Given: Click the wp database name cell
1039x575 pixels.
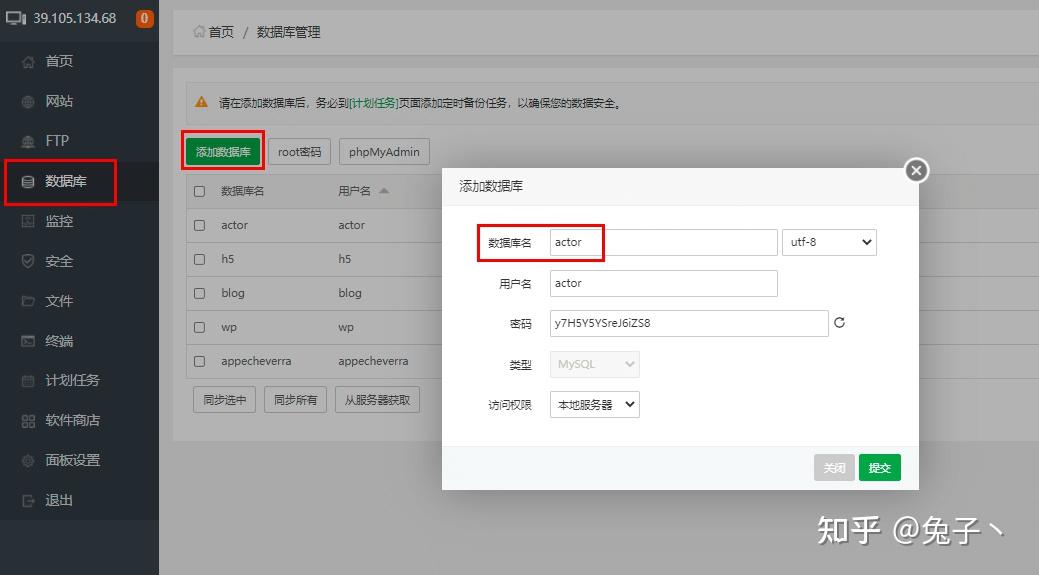Looking at the screenshot, I should [229, 327].
